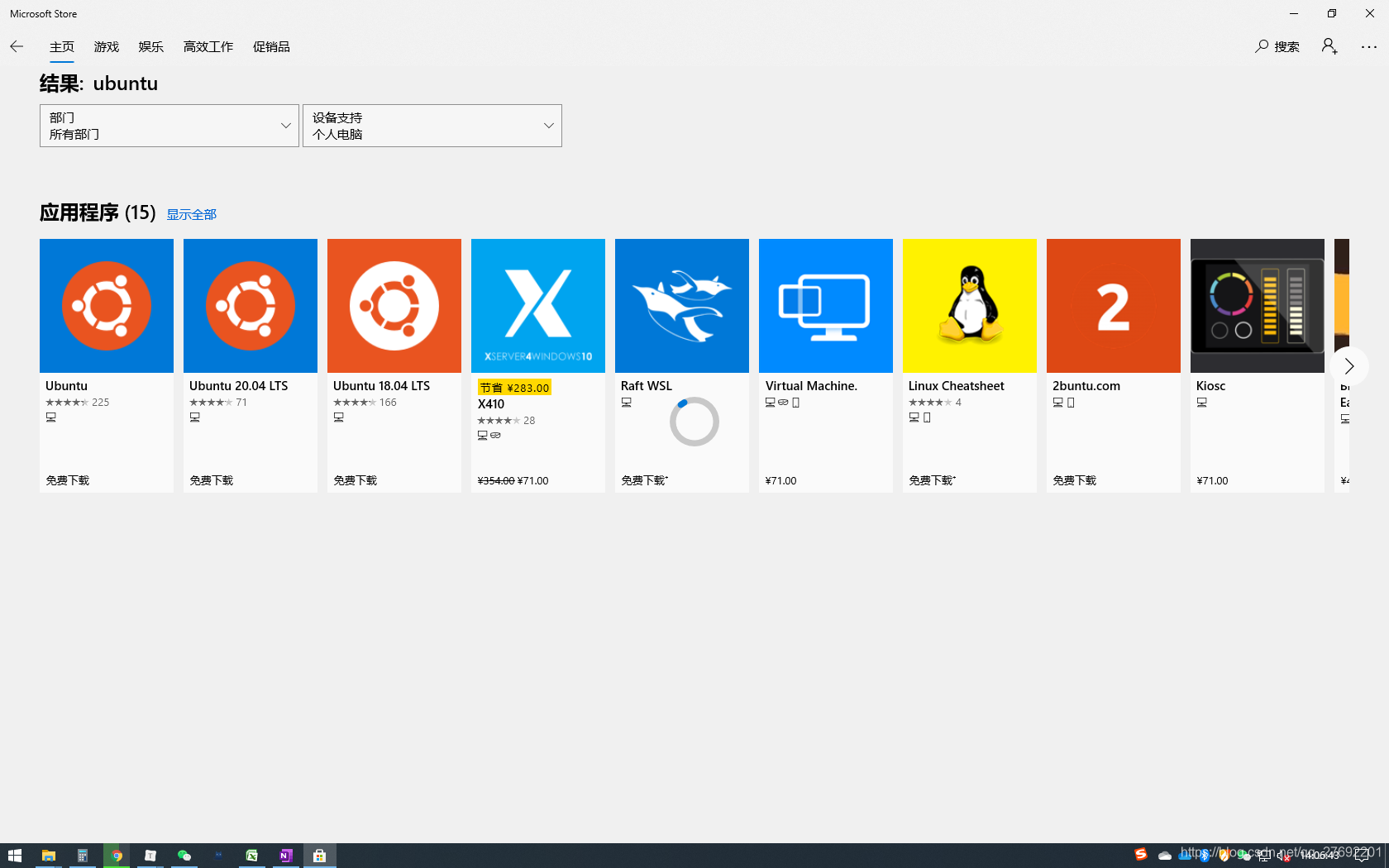Open the Ubuntu app tile image

click(x=107, y=306)
